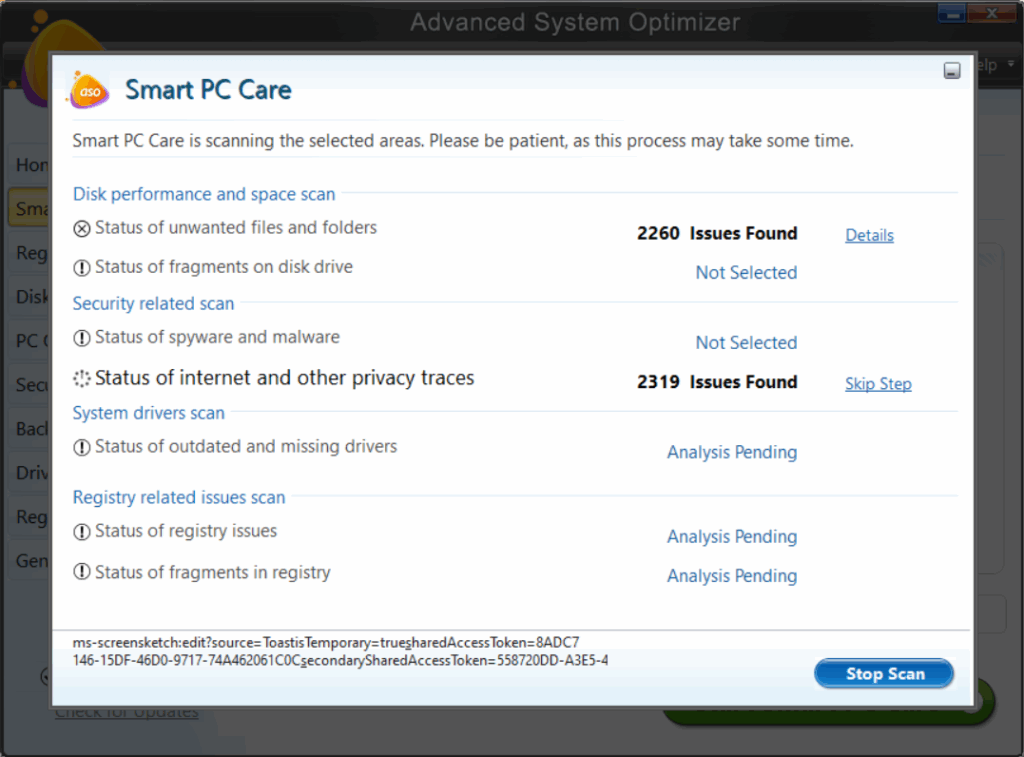The width and height of the screenshot is (1024, 757).
Task: Click Check for Updates link in background window
Action: [x=127, y=712]
